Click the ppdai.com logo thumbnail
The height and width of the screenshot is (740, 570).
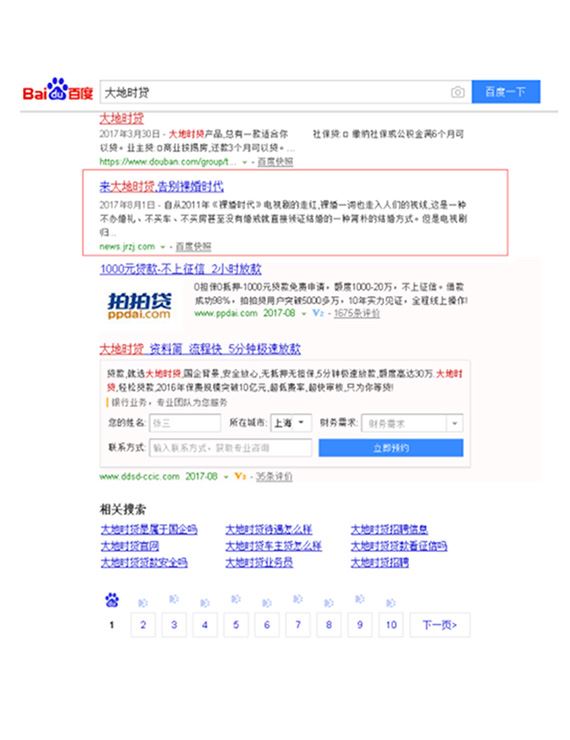tap(139, 305)
